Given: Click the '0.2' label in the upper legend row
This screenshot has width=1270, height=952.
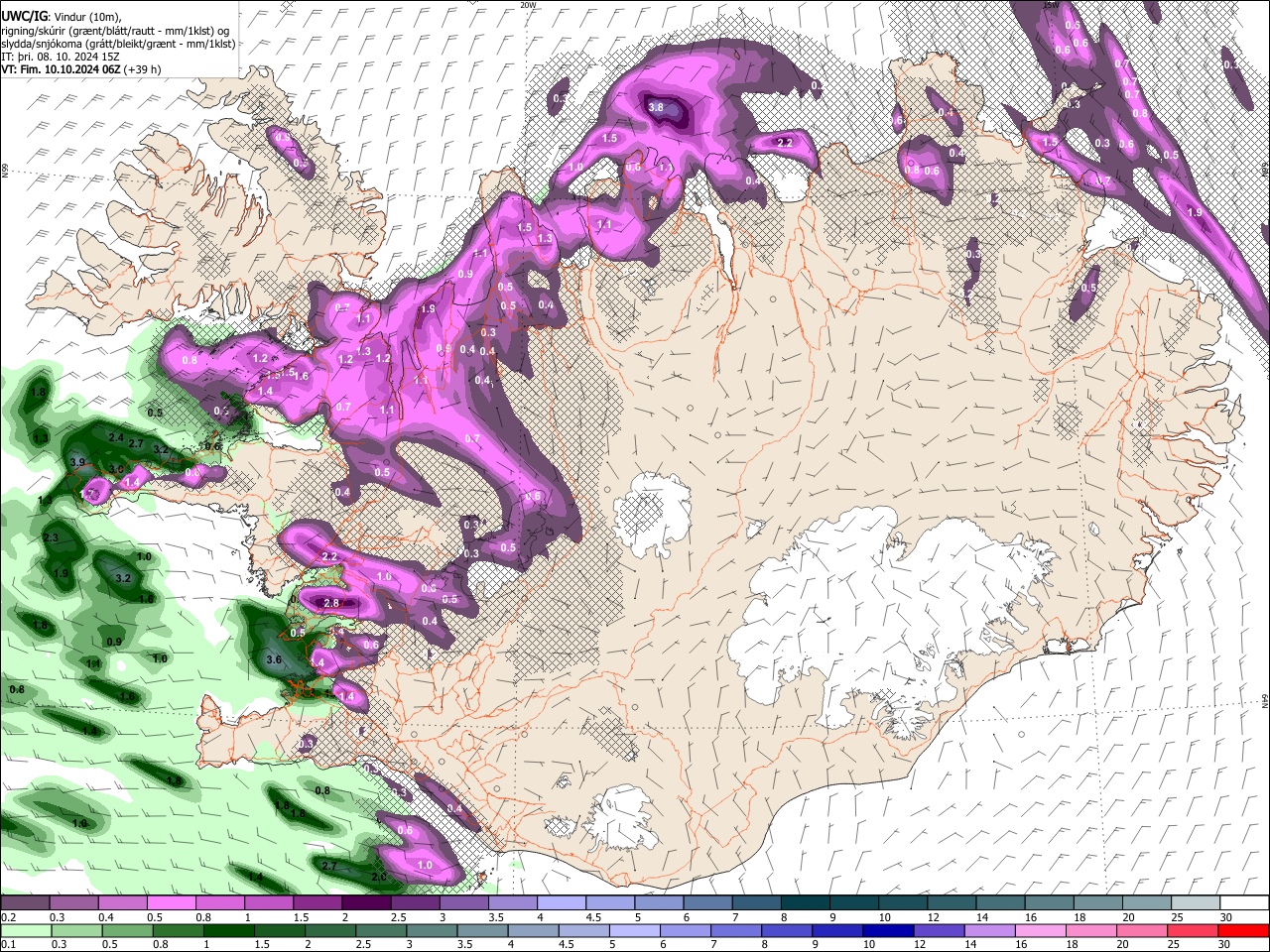Looking at the screenshot, I should (9, 917).
